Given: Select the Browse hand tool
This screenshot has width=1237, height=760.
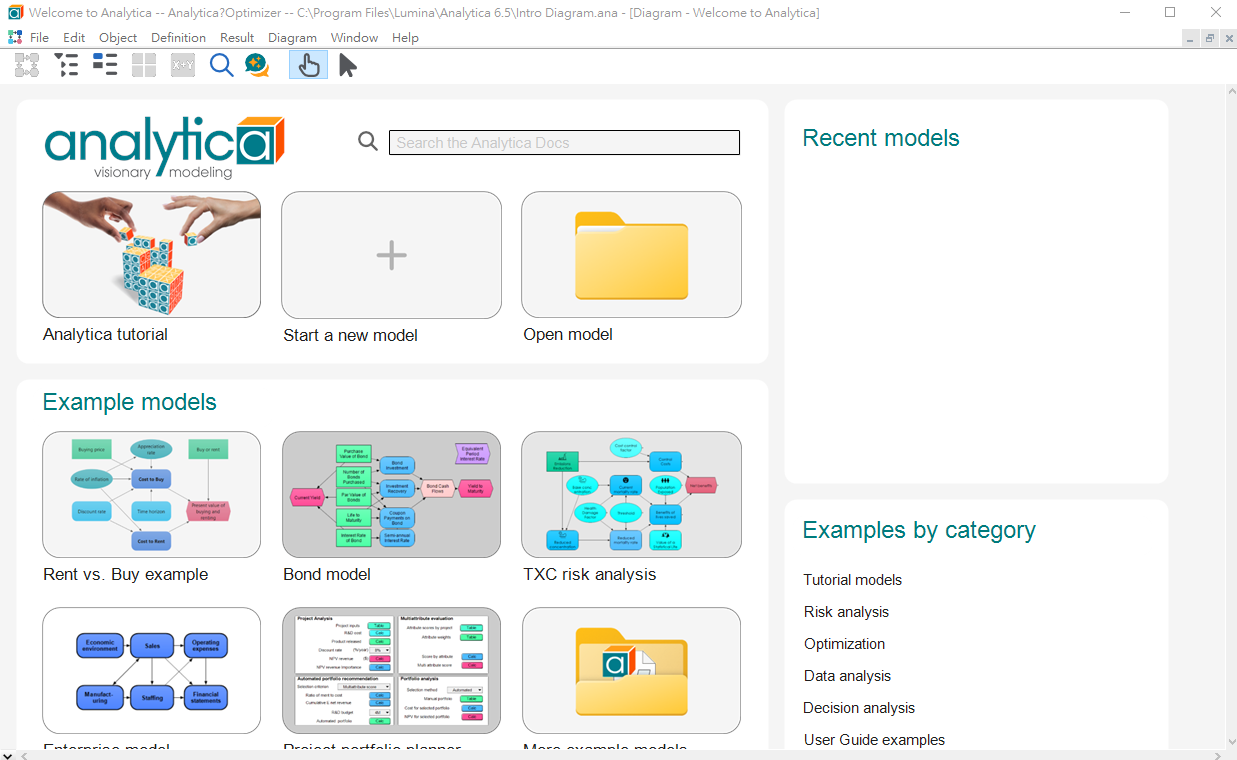Looking at the screenshot, I should click(308, 66).
